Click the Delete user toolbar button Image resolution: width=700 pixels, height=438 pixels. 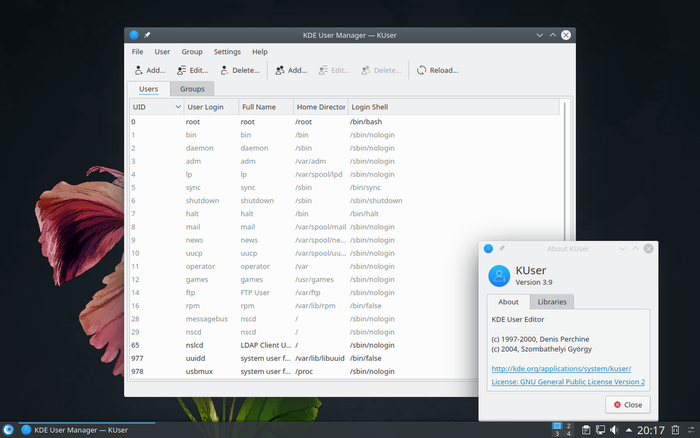click(x=238, y=70)
